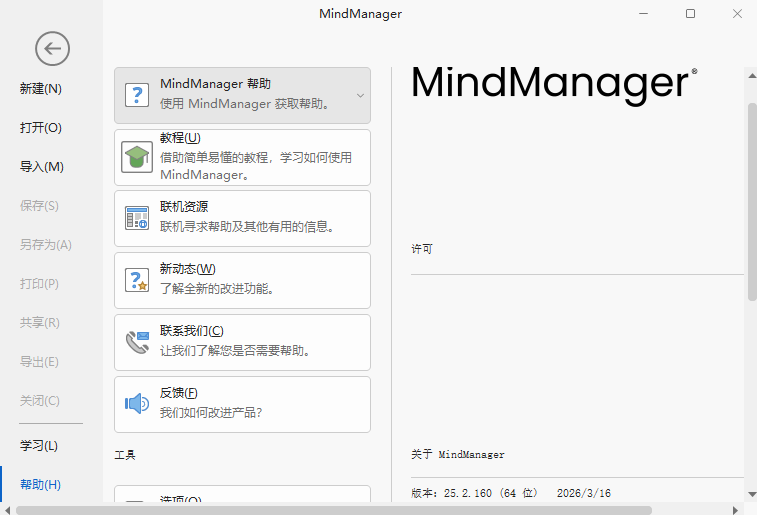Click the scrollbar up arrow

pos(752,76)
